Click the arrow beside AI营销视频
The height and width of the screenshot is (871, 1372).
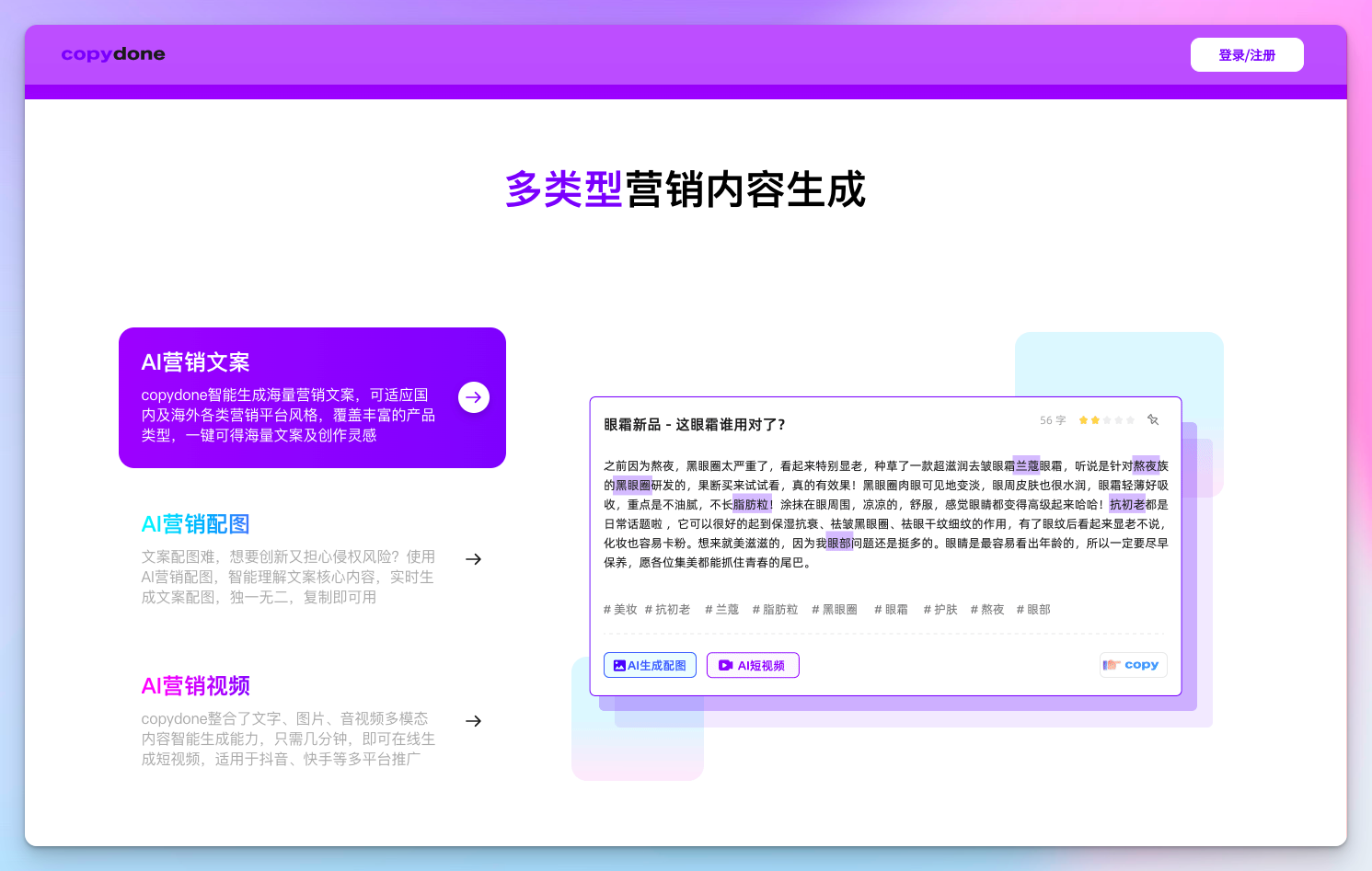pyautogui.click(x=473, y=720)
